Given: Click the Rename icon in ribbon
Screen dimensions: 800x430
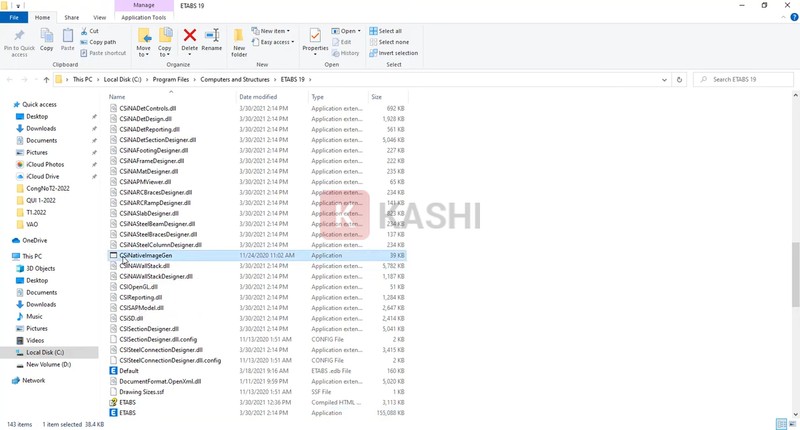Looking at the screenshot, I should 212,36.
